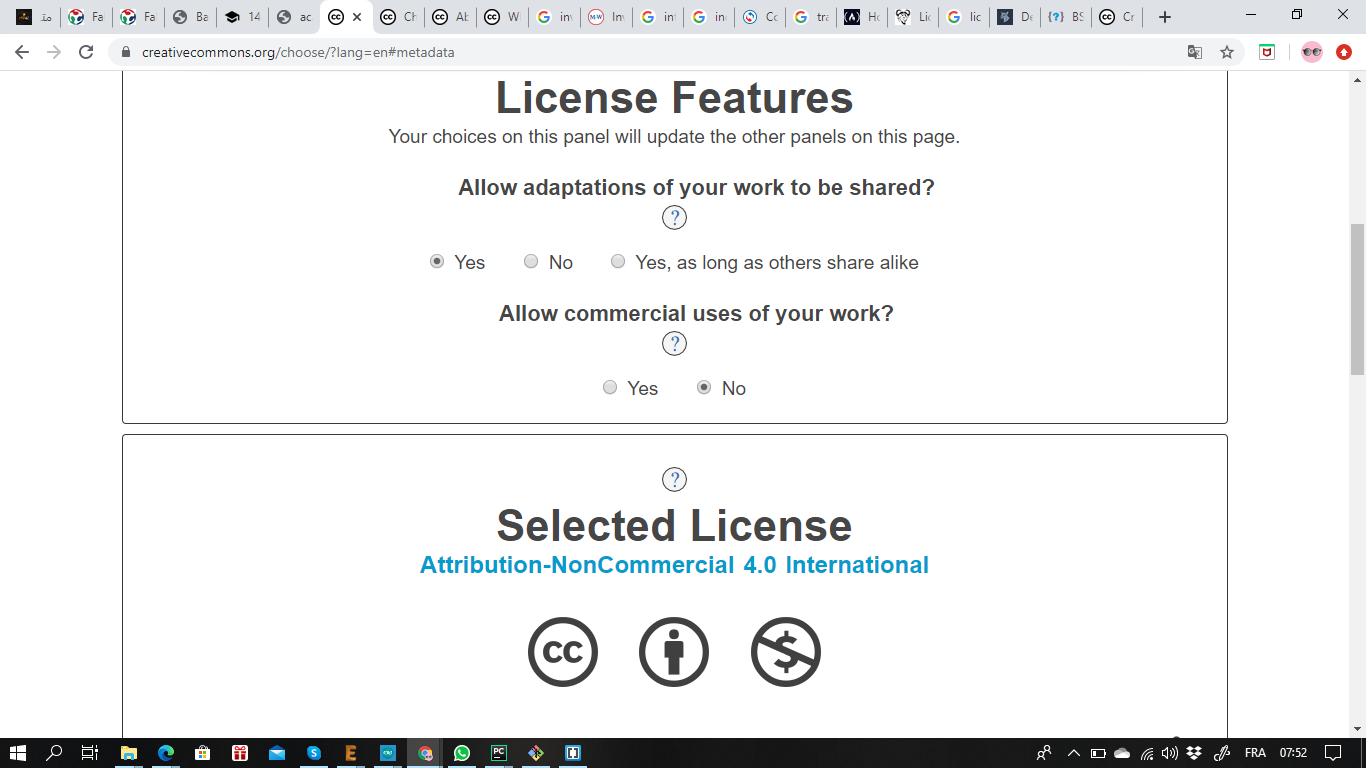Click 'Allow commercial uses of your work?' text
Screen dimensions: 1366x768
pos(696,313)
